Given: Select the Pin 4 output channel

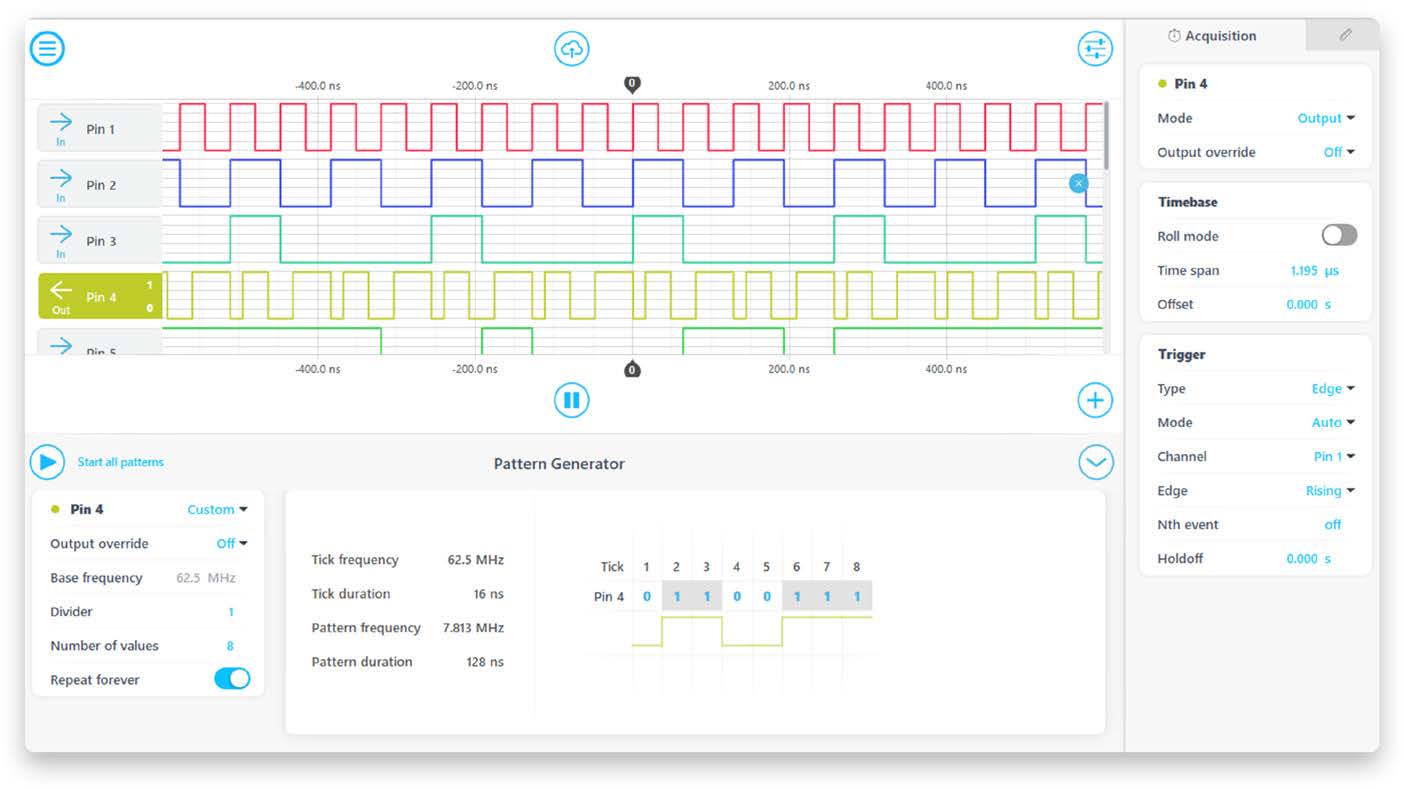Looking at the screenshot, I should pos(100,297).
